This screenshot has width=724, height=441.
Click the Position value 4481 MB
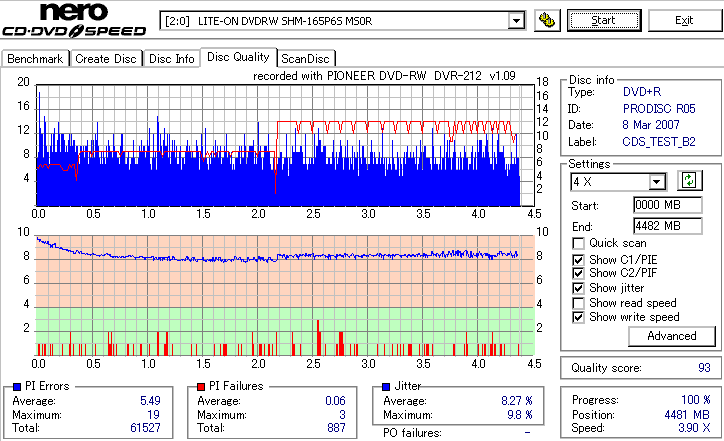687,415
